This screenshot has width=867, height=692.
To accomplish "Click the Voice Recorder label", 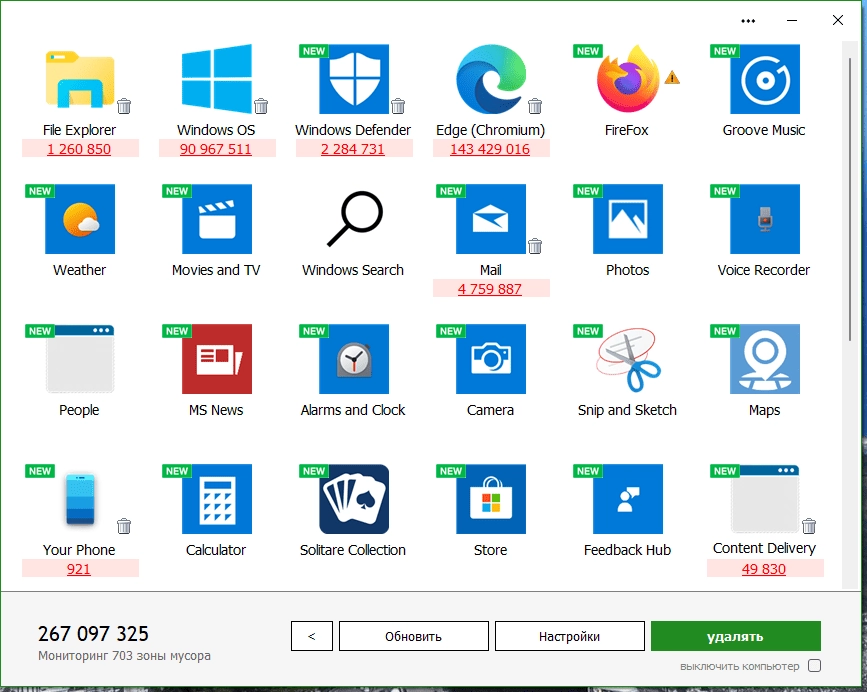I will (764, 270).
